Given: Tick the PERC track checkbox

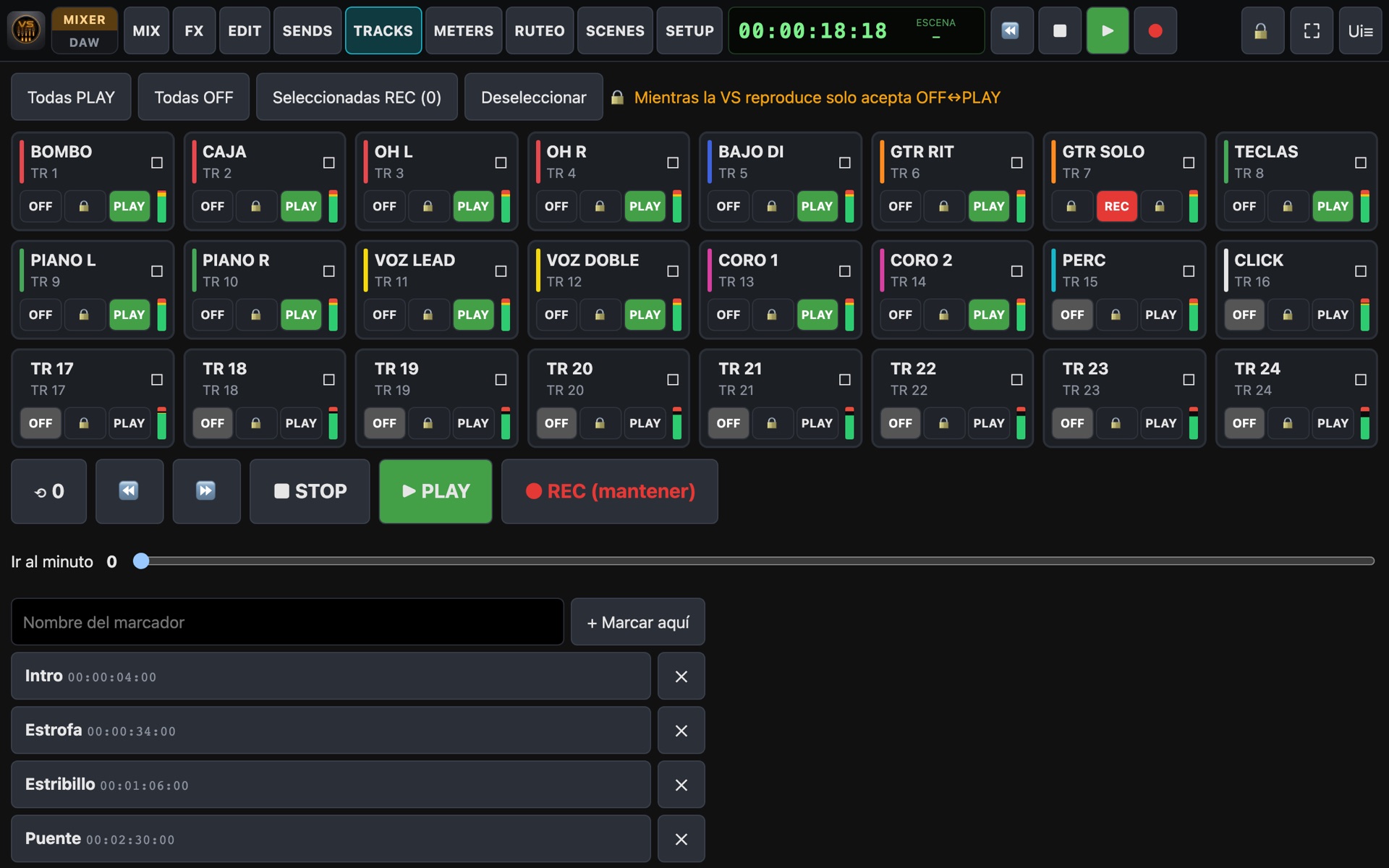Looking at the screenshot, I should pos(1189,271).
